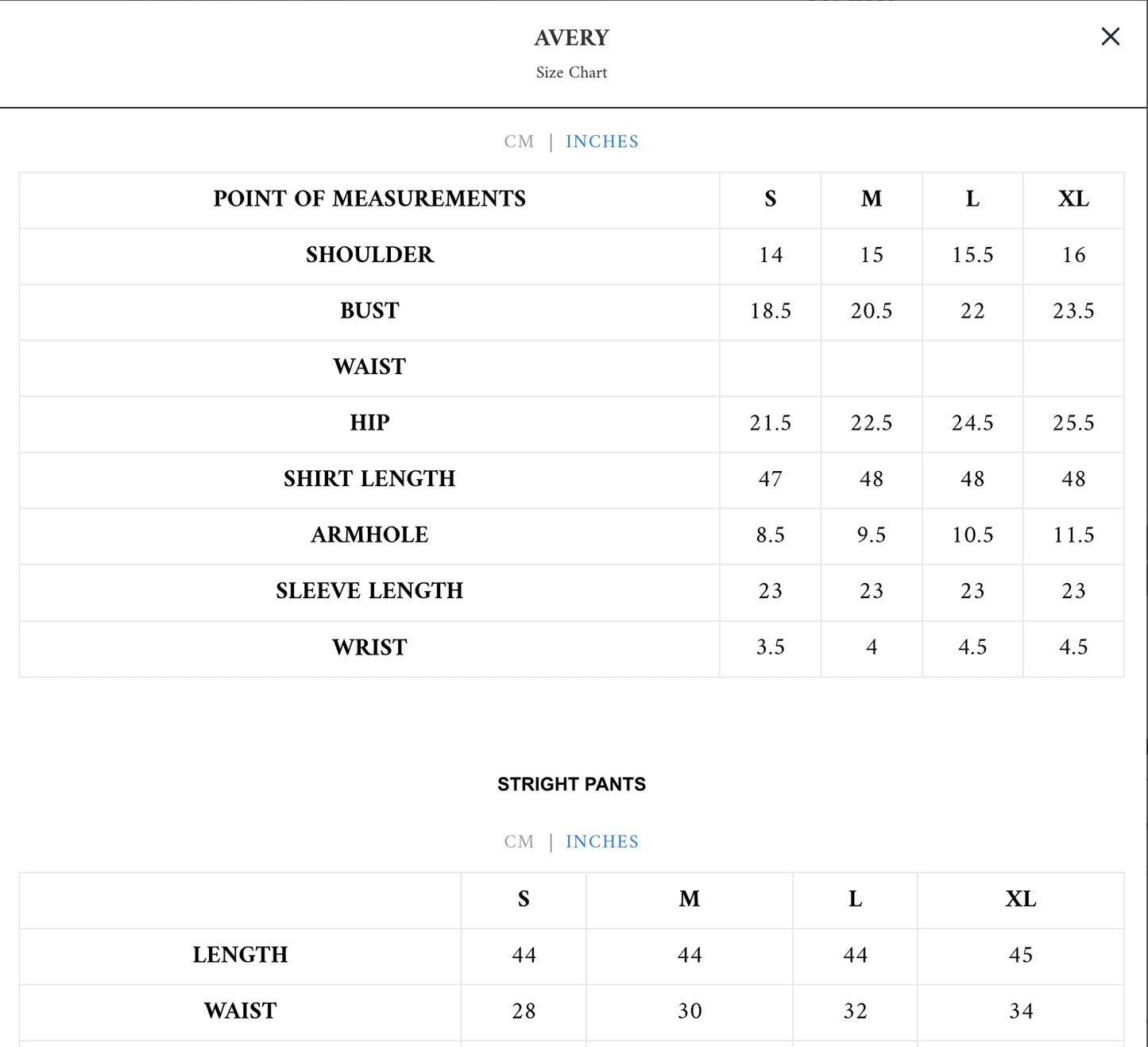Click the AVERY title heading
1148x1047 pixels.
(571, 37)
